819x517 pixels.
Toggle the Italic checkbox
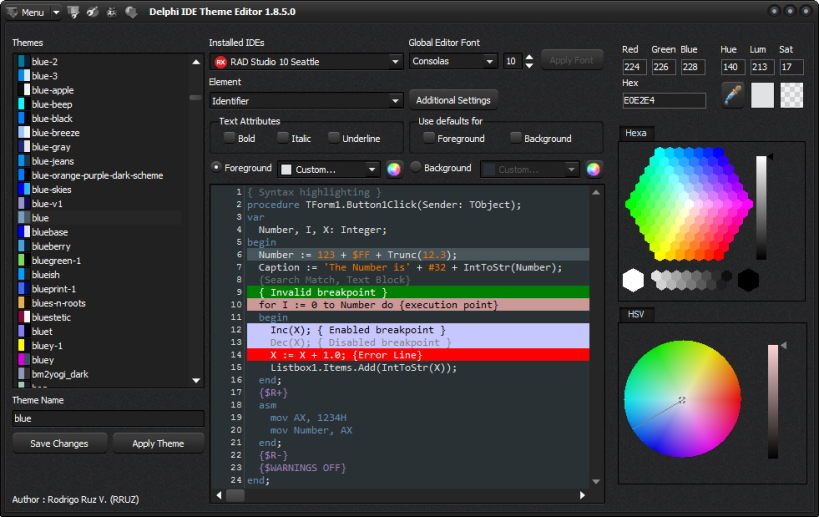tap(284, 138)
